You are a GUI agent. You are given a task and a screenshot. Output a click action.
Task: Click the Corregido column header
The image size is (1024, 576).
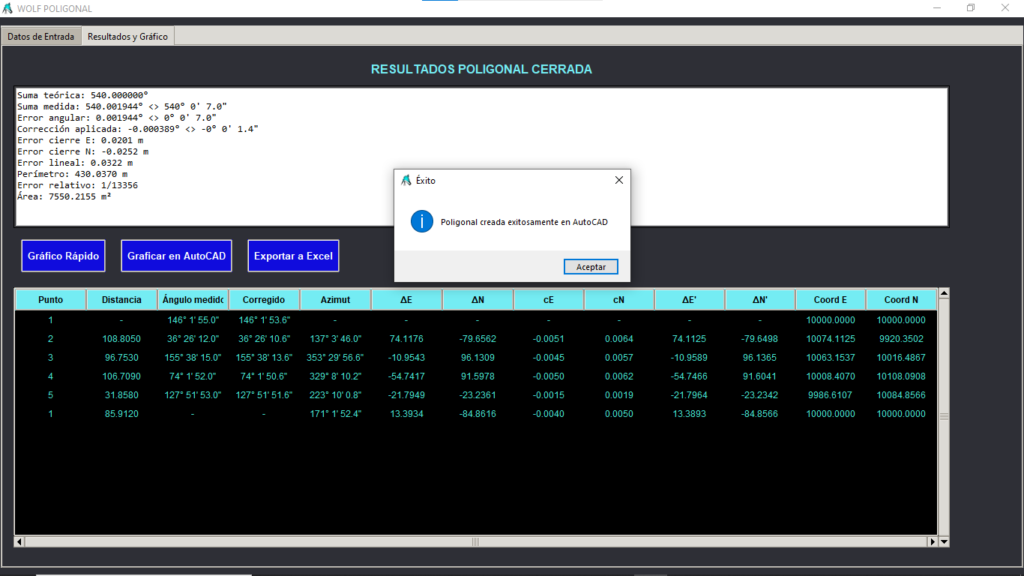pos(264,300)
